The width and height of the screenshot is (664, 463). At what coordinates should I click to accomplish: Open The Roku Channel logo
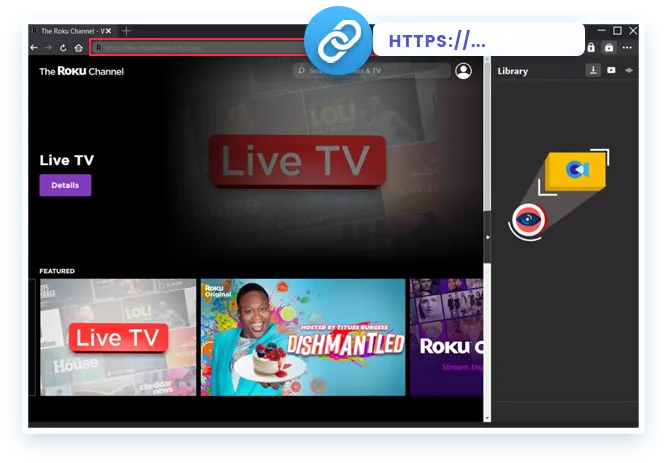coord(81,71)
